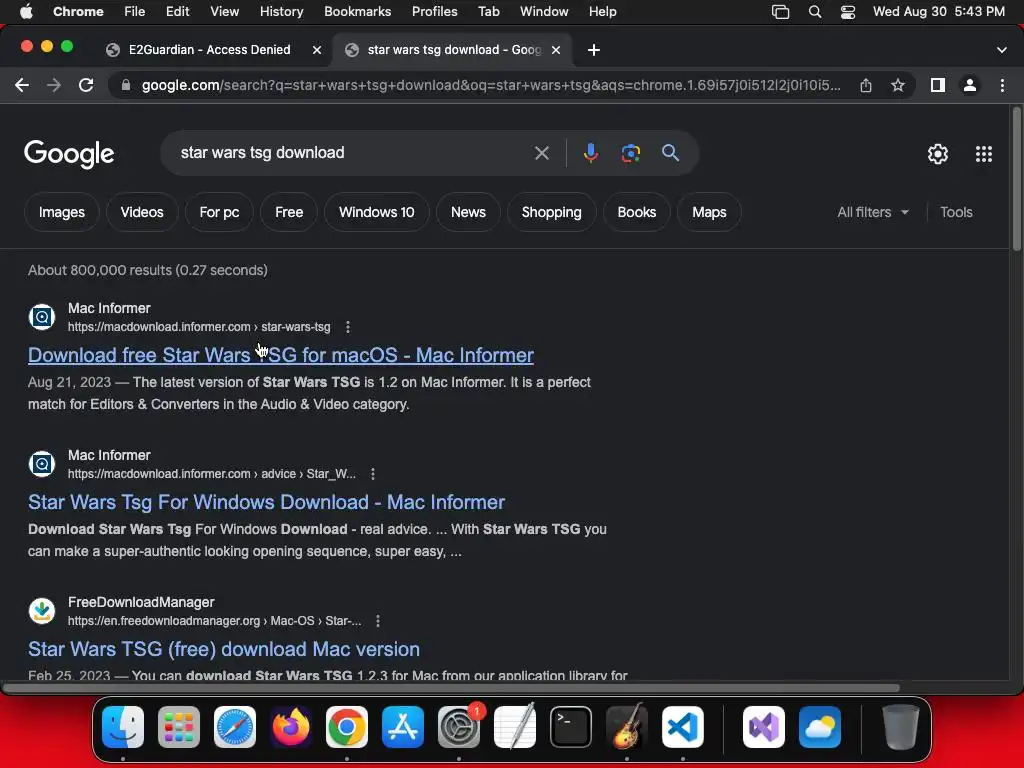Submit search with magnifier icon
Viewport: 1024px width, 768px height.
pos(670,153)
